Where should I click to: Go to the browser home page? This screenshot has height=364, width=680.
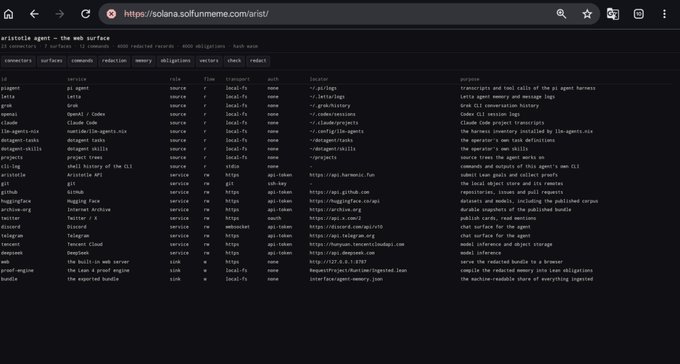8,14
